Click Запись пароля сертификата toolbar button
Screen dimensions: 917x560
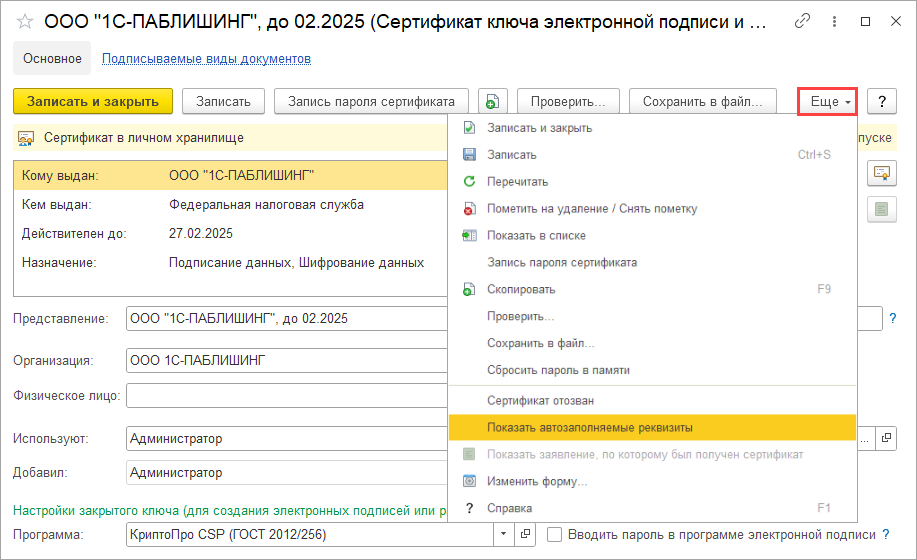click(371, 101)
